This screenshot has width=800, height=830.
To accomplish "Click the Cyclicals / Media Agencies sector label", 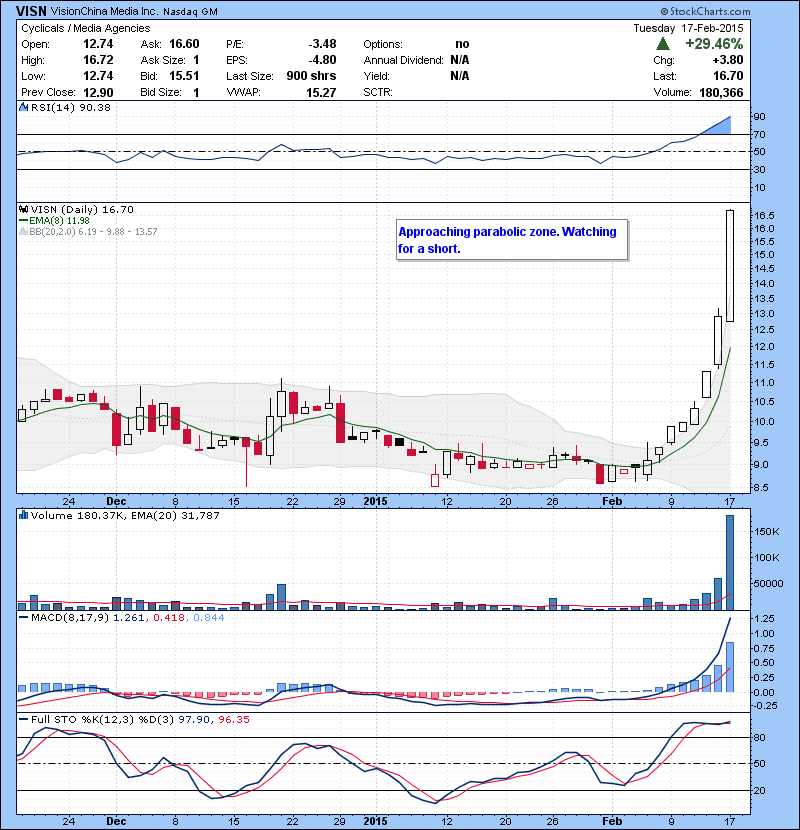I will tap(85, 28).
